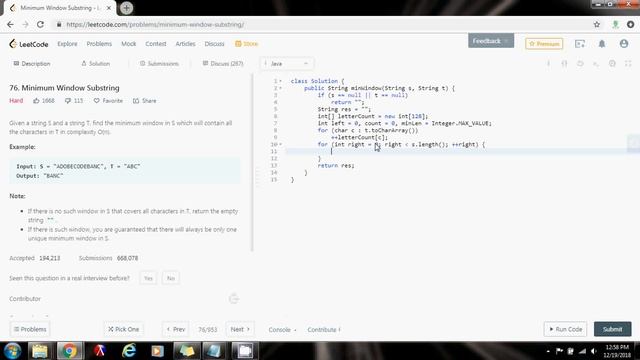
Task: Submit the solution
Action: (x=612, y=329)
